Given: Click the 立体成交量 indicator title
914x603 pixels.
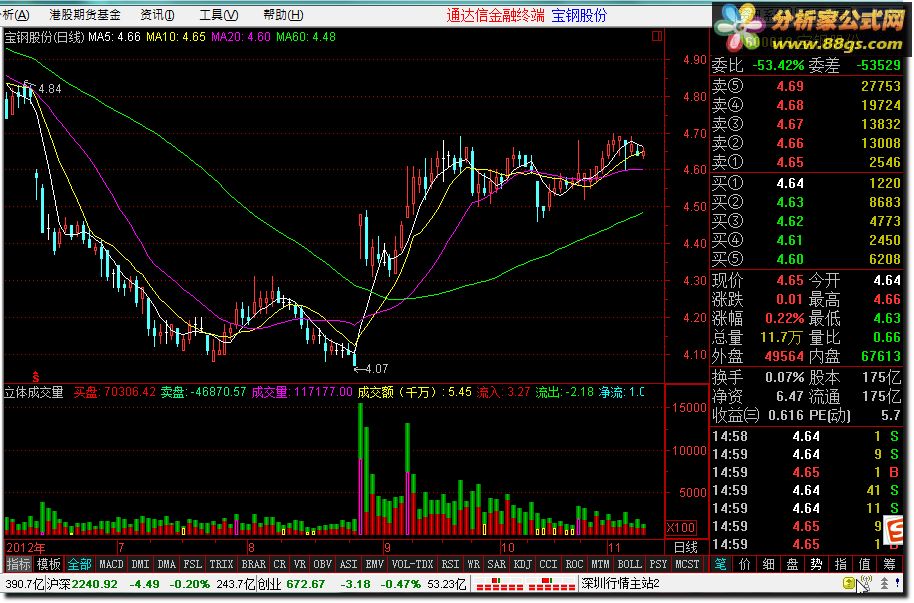Looking at the screenshot, I should (x=34, y=392).
